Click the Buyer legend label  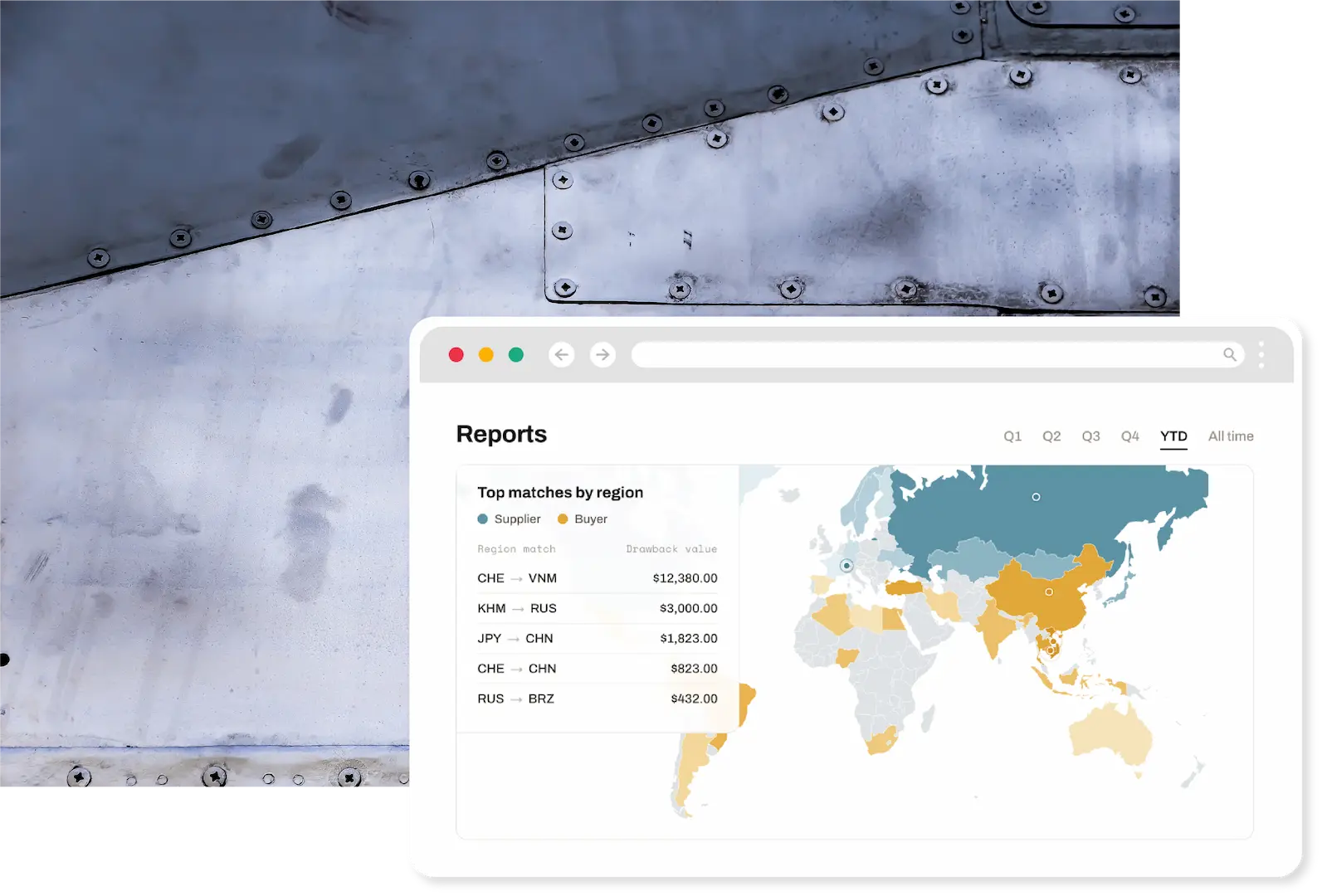[x=591, y=519]
